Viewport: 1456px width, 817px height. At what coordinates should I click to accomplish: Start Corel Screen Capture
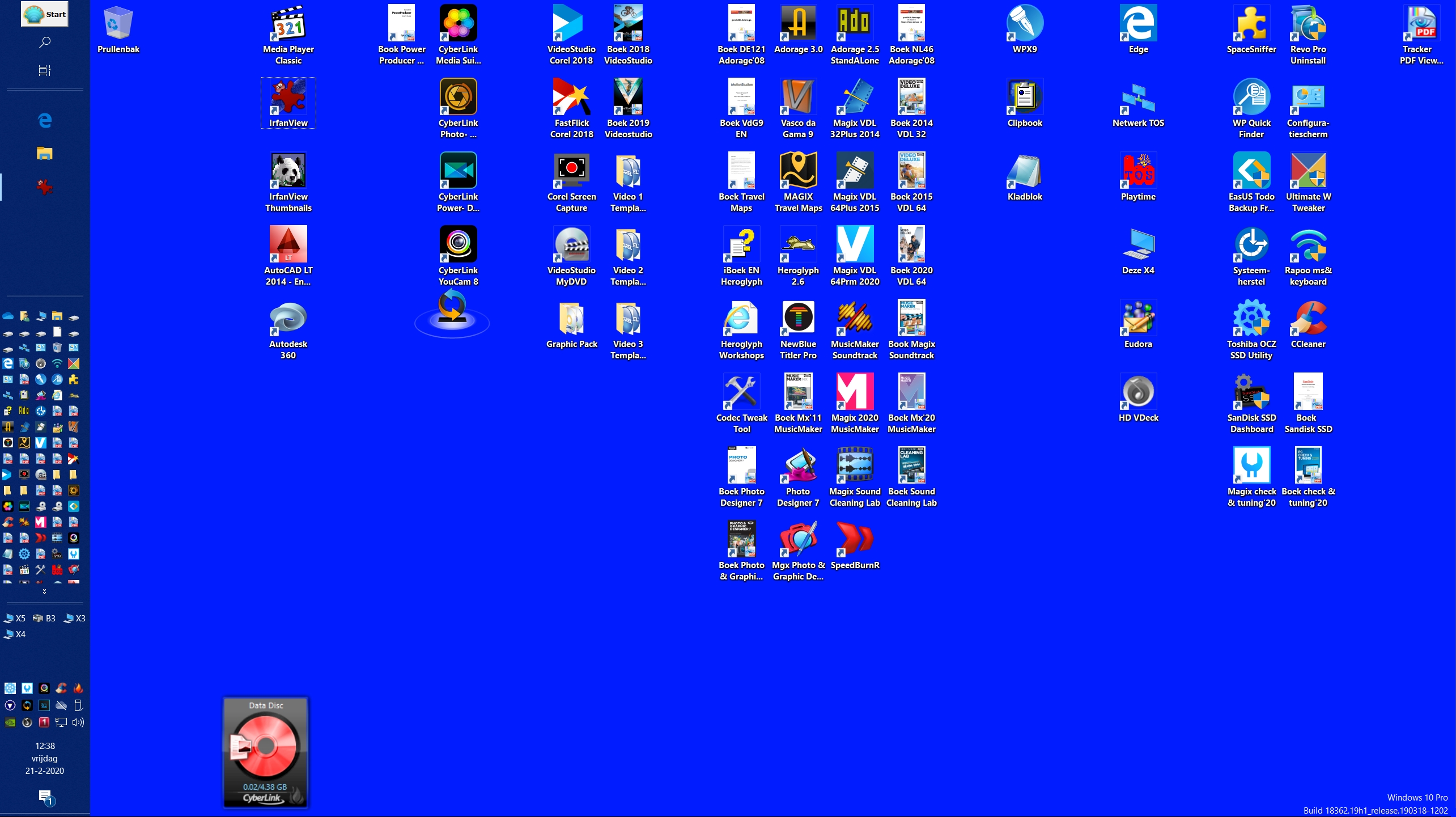[571, 183]
